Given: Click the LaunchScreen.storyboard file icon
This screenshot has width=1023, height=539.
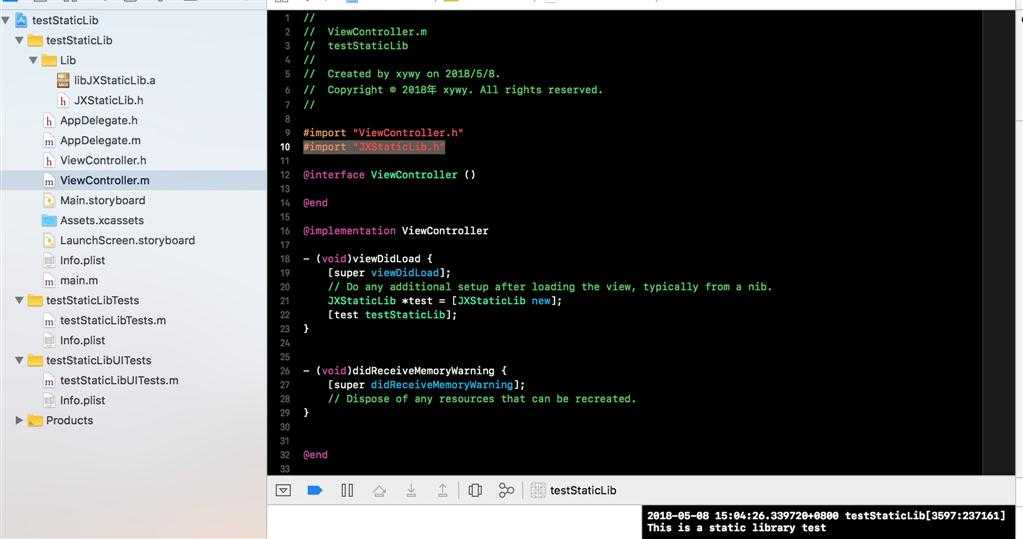Looking at the screenshot, I should [48, 241].
